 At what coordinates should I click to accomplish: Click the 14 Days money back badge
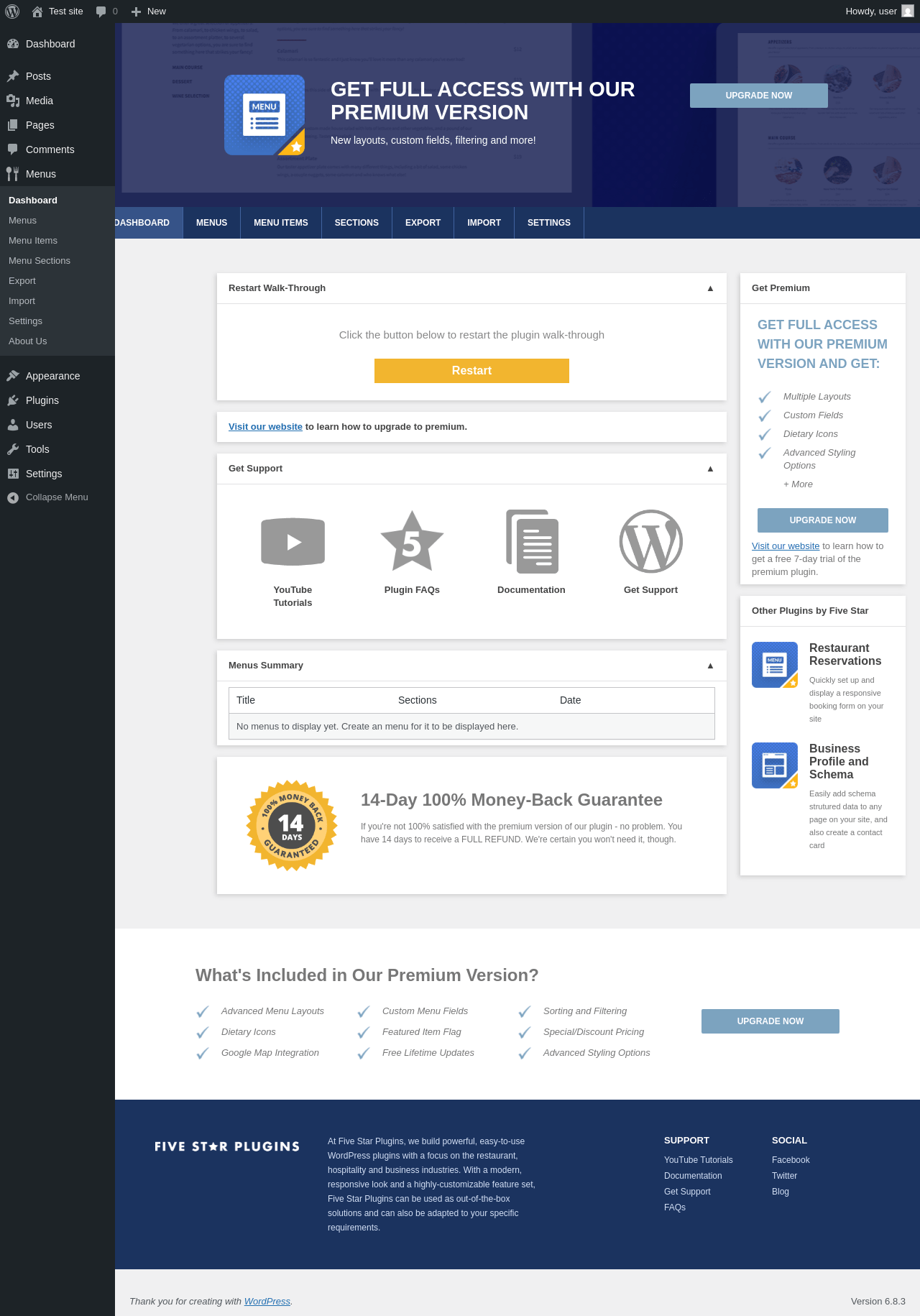292,826
